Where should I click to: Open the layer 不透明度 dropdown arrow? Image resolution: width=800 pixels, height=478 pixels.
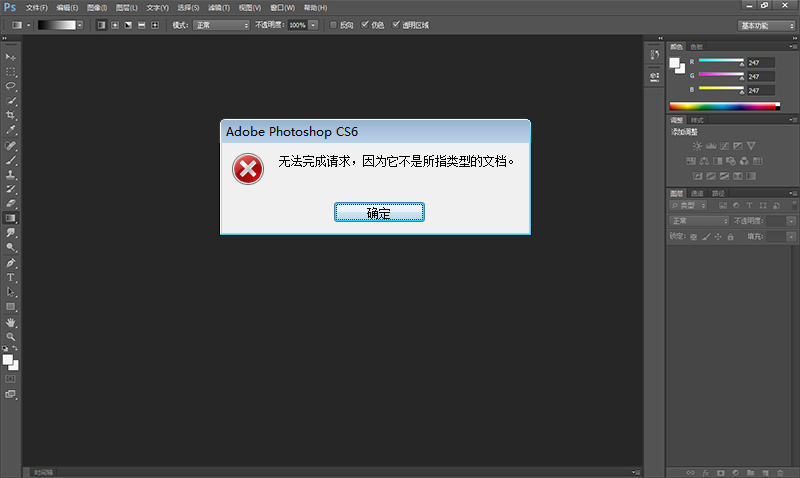(791, 221)
